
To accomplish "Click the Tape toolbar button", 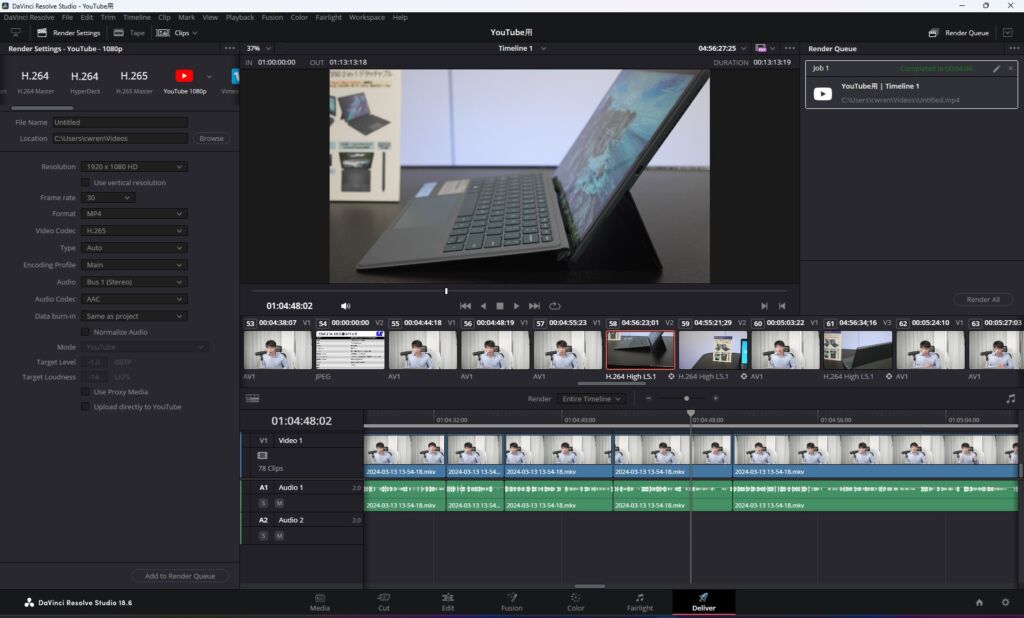I will pyautogui.click(x=129, y=33).
